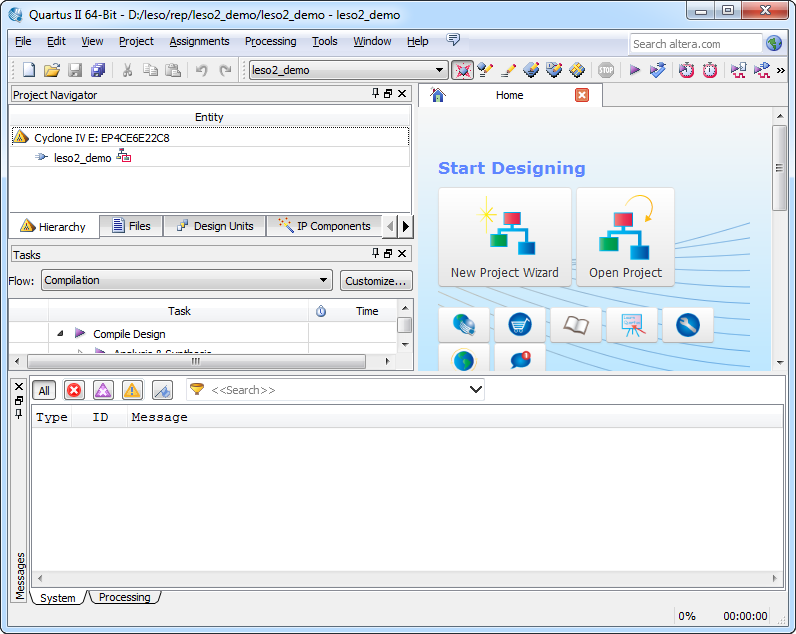Click the Redo arrow icon
This screenshot has height=634, width=796.
click(x=225, y=70)
